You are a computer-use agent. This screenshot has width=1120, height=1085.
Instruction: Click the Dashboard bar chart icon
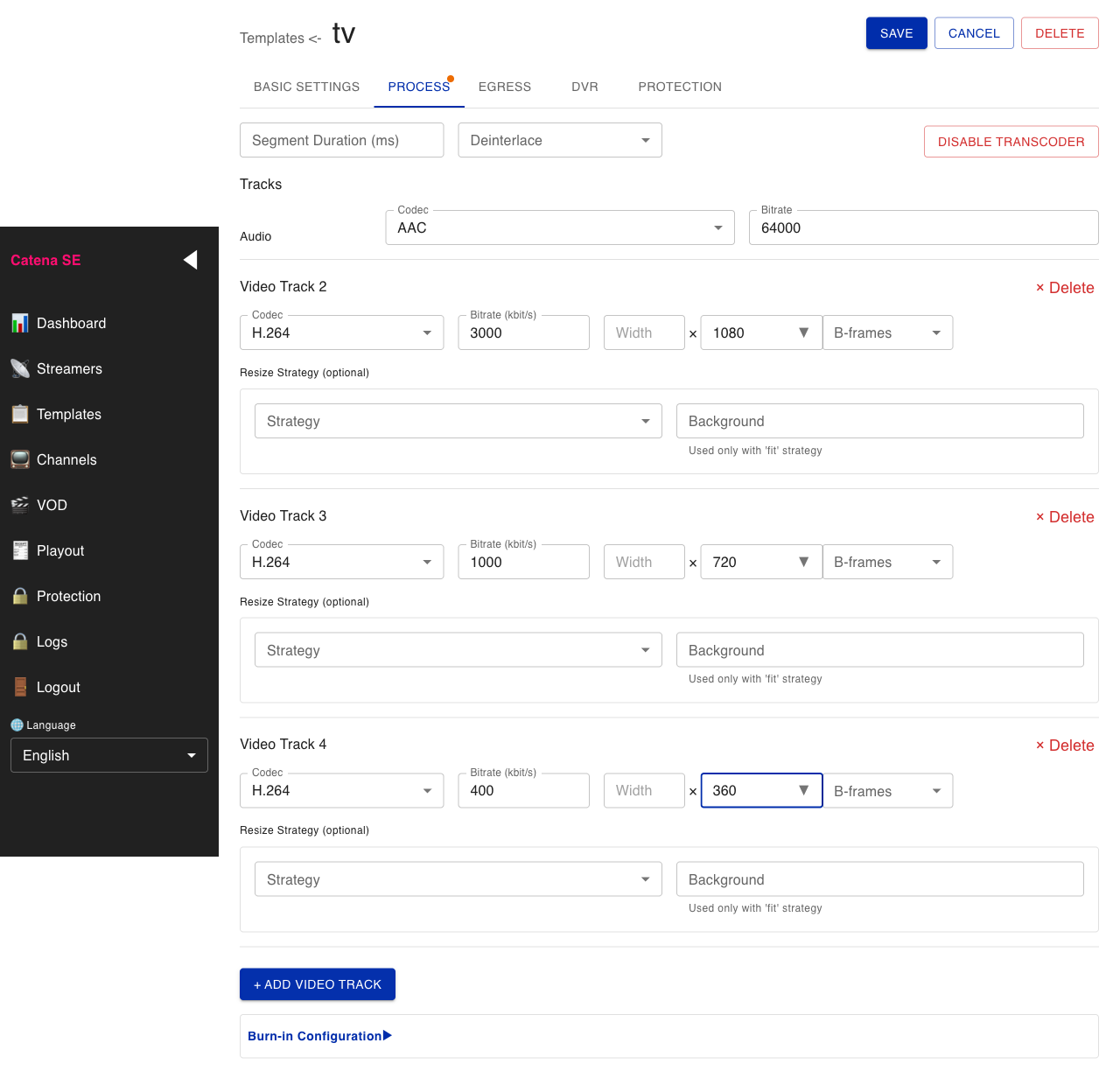(x=19, y=323)
